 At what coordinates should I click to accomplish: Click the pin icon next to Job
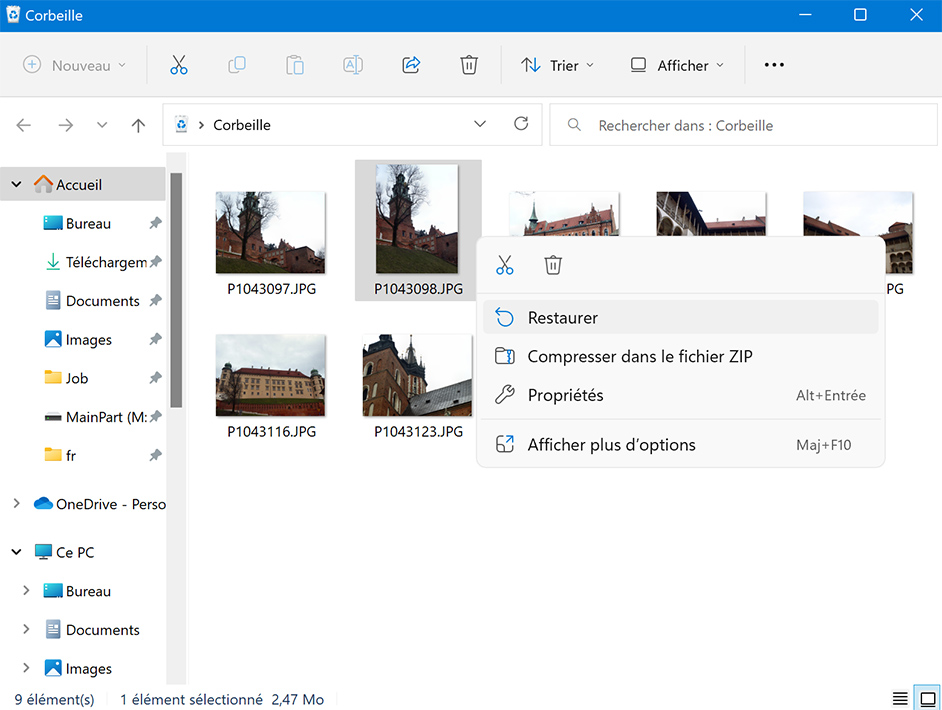[x=156, y=378]
